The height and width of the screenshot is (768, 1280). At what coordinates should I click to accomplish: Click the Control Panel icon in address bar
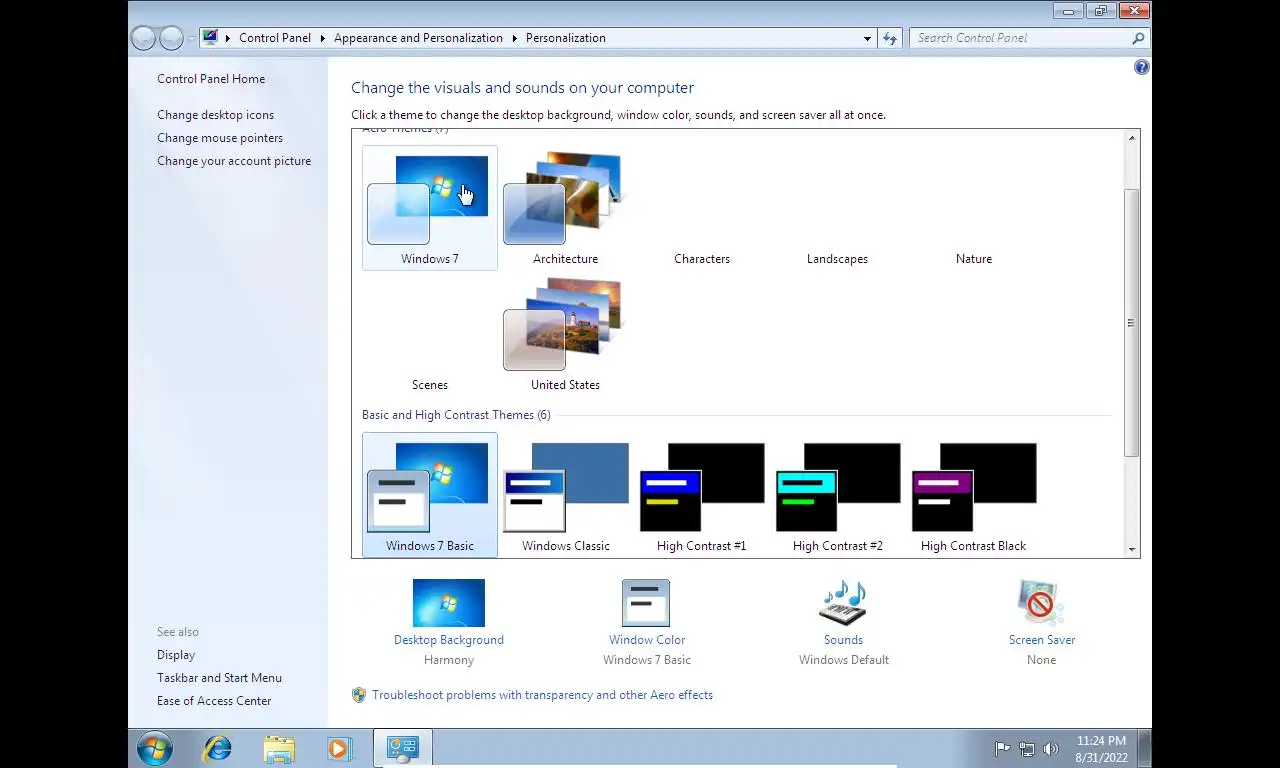(210, 38)
